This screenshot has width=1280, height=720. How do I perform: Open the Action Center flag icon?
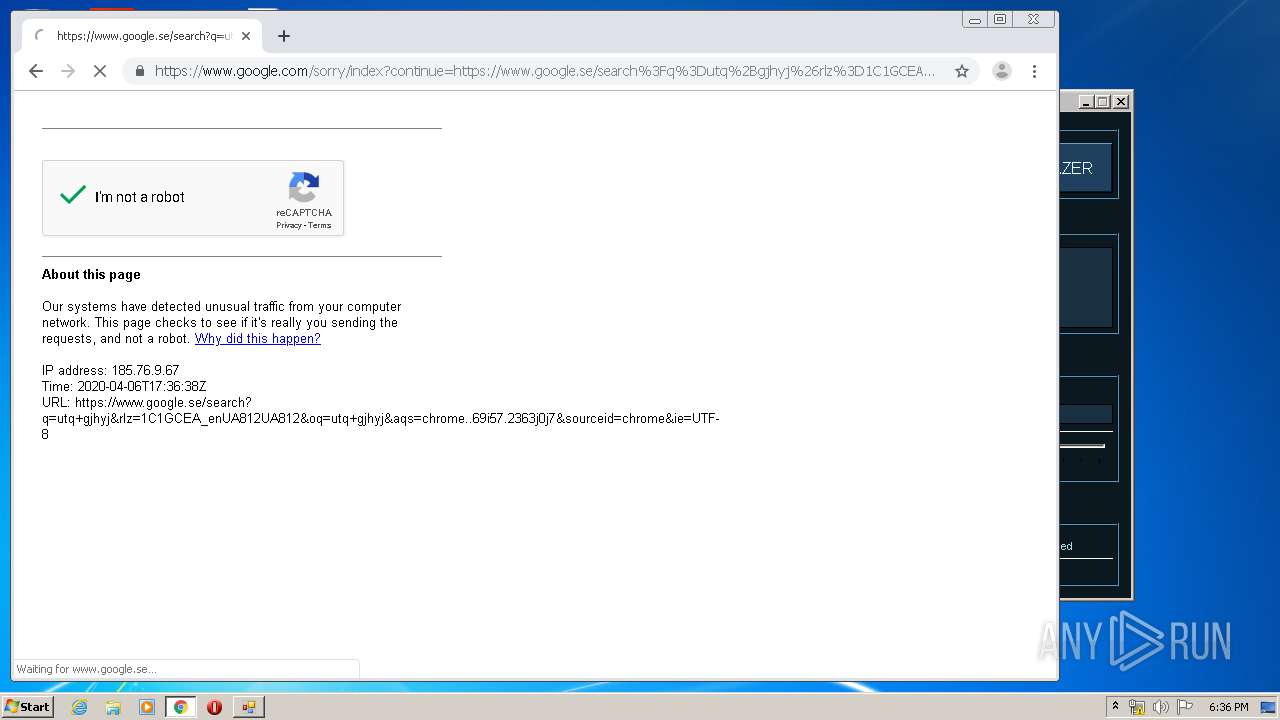tap(1185, 707)
